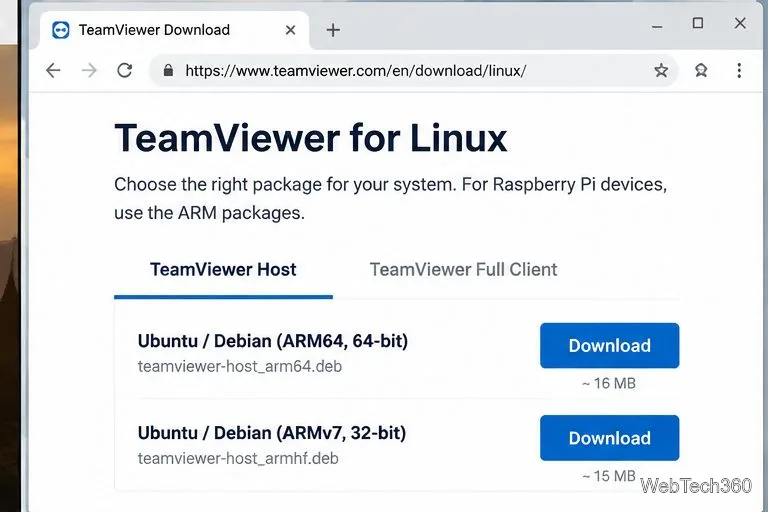The width and height of the screenshot is (768, 512).
Task: Click the padlock icon in address bar
Action: point(168,71)
